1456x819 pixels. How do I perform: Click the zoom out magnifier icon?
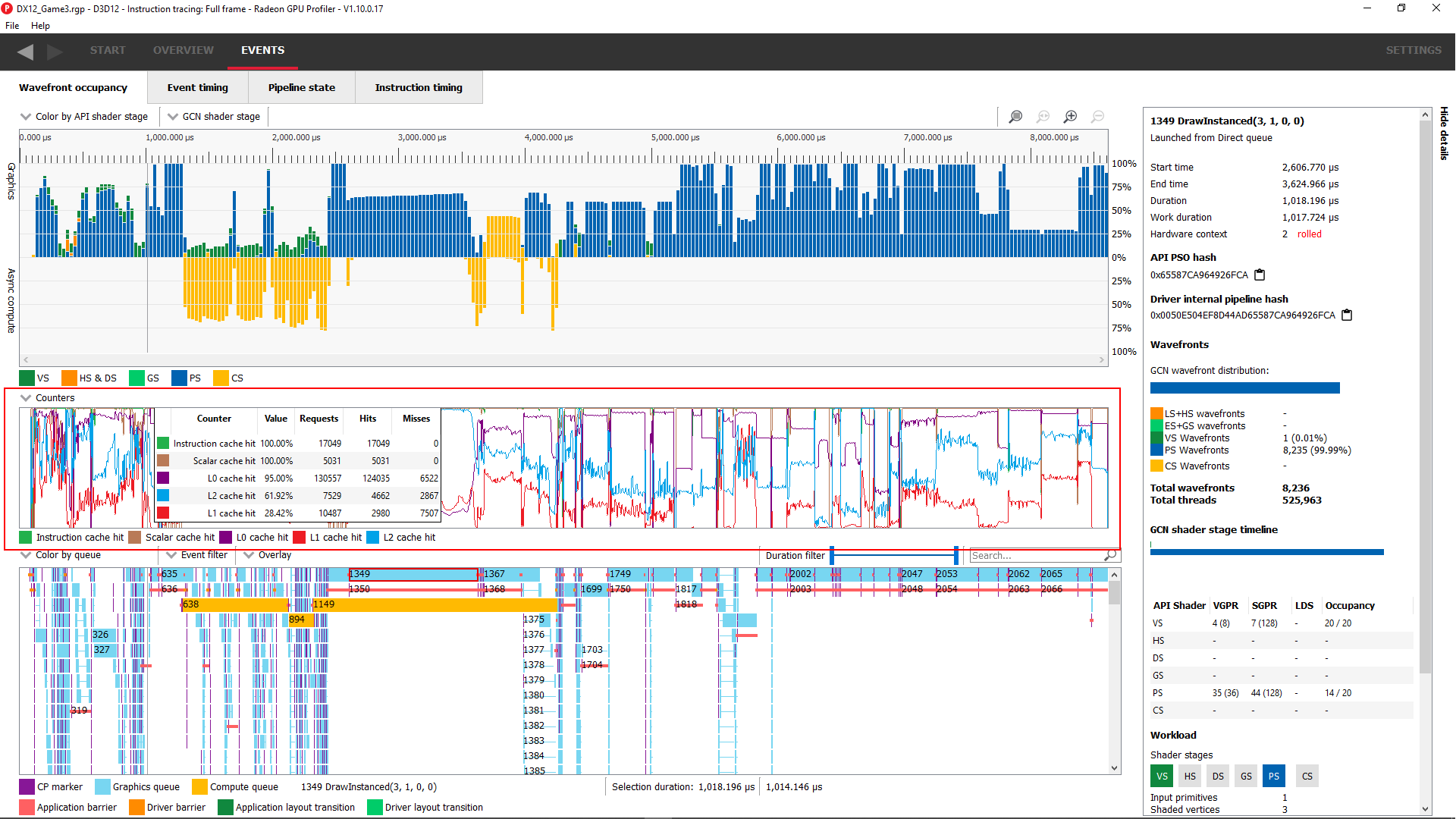coord(1097,117)
